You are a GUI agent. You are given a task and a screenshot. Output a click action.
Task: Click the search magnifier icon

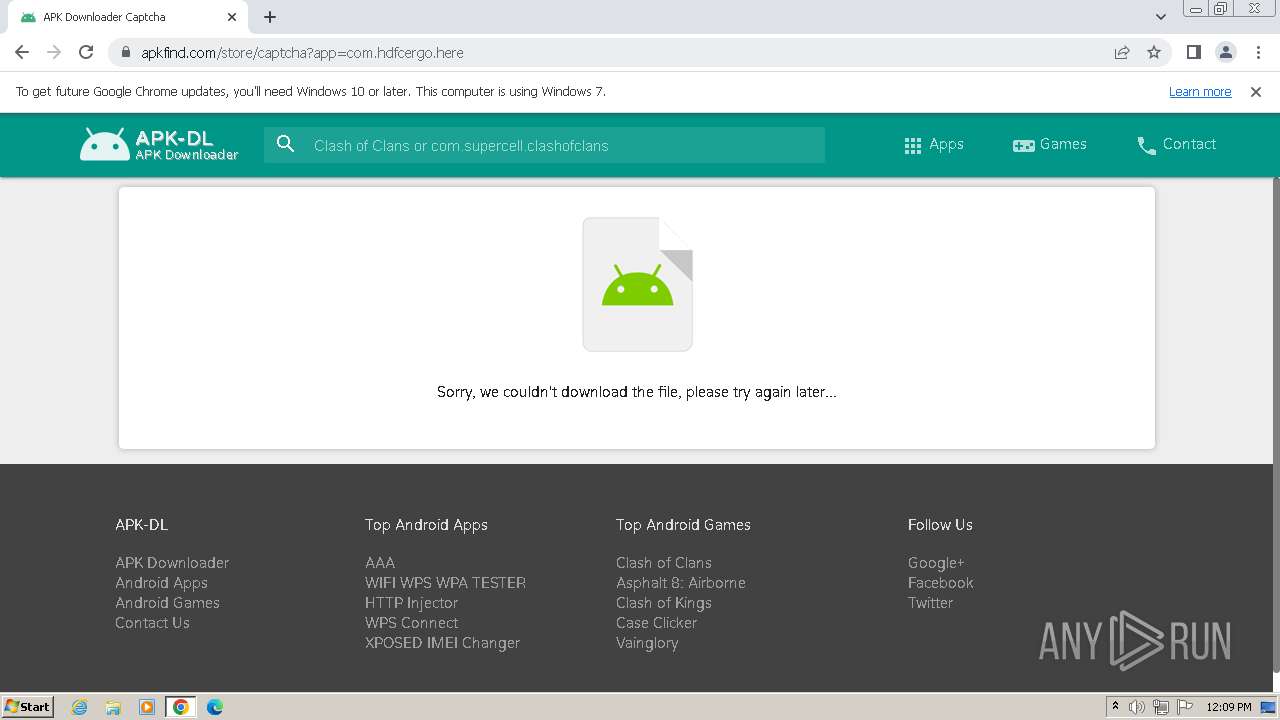coord(286,144)
